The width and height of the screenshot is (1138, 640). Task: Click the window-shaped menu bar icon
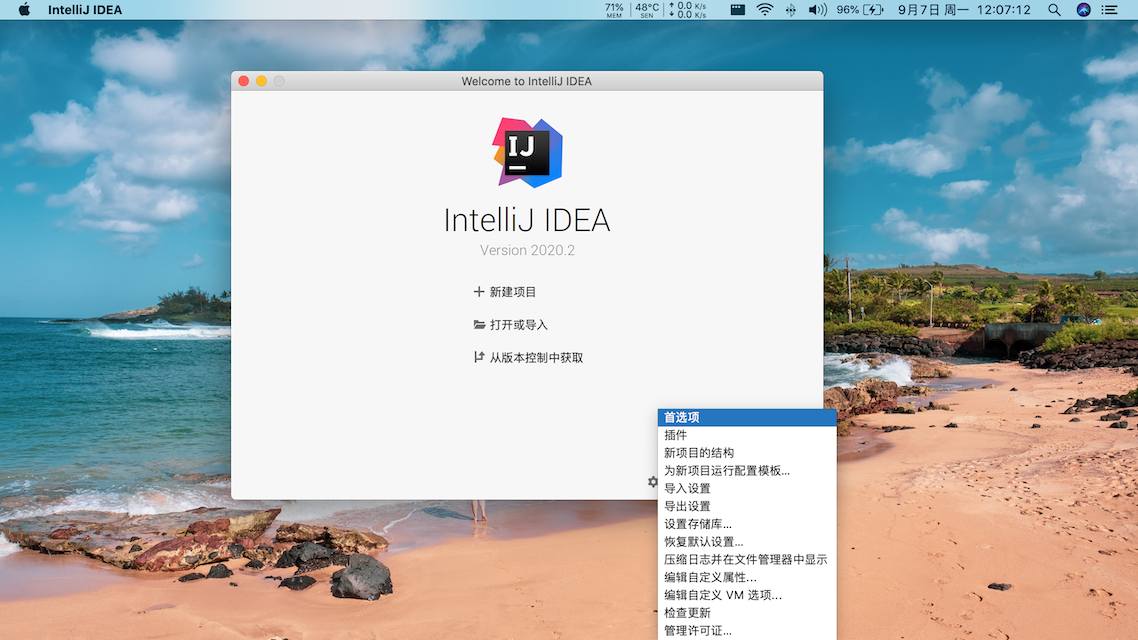pyautogui.click(x=737, y=9)
